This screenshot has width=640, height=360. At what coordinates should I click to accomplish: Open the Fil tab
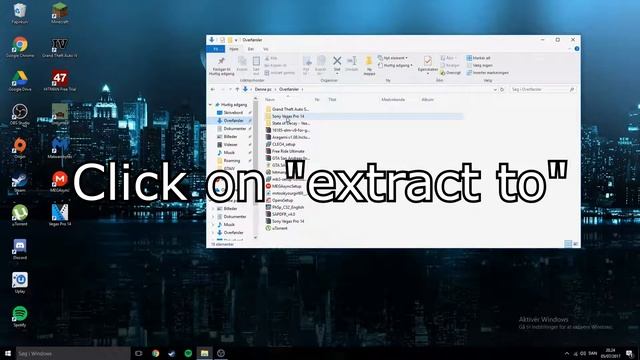[216, 49]
